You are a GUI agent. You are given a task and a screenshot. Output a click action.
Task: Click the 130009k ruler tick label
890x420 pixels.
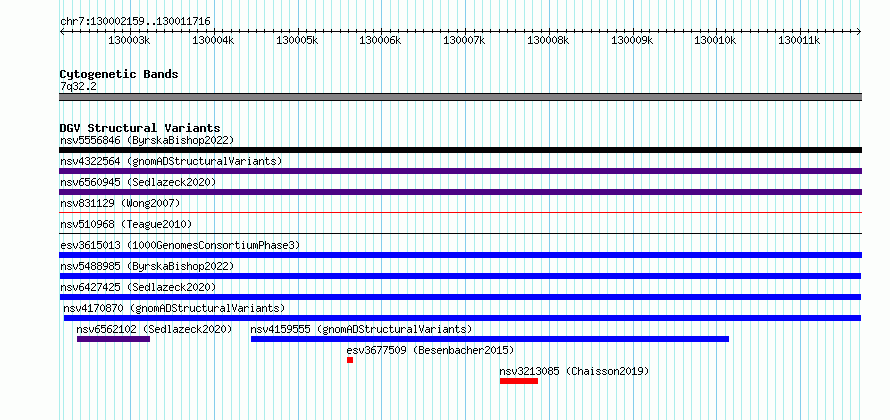click(x=632, y=40)
